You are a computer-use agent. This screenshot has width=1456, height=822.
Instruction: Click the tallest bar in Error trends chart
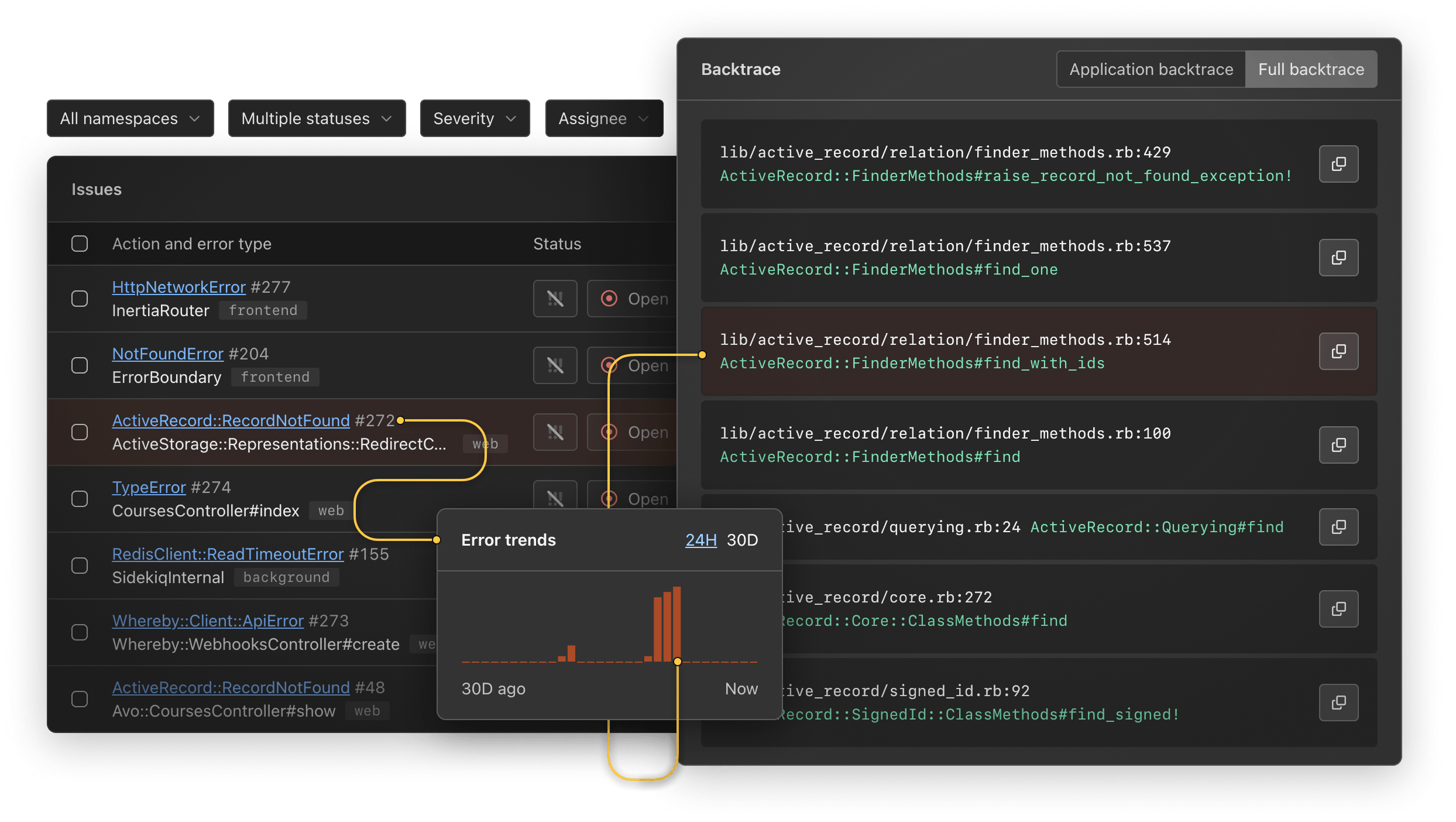click(x=677, y=624)
